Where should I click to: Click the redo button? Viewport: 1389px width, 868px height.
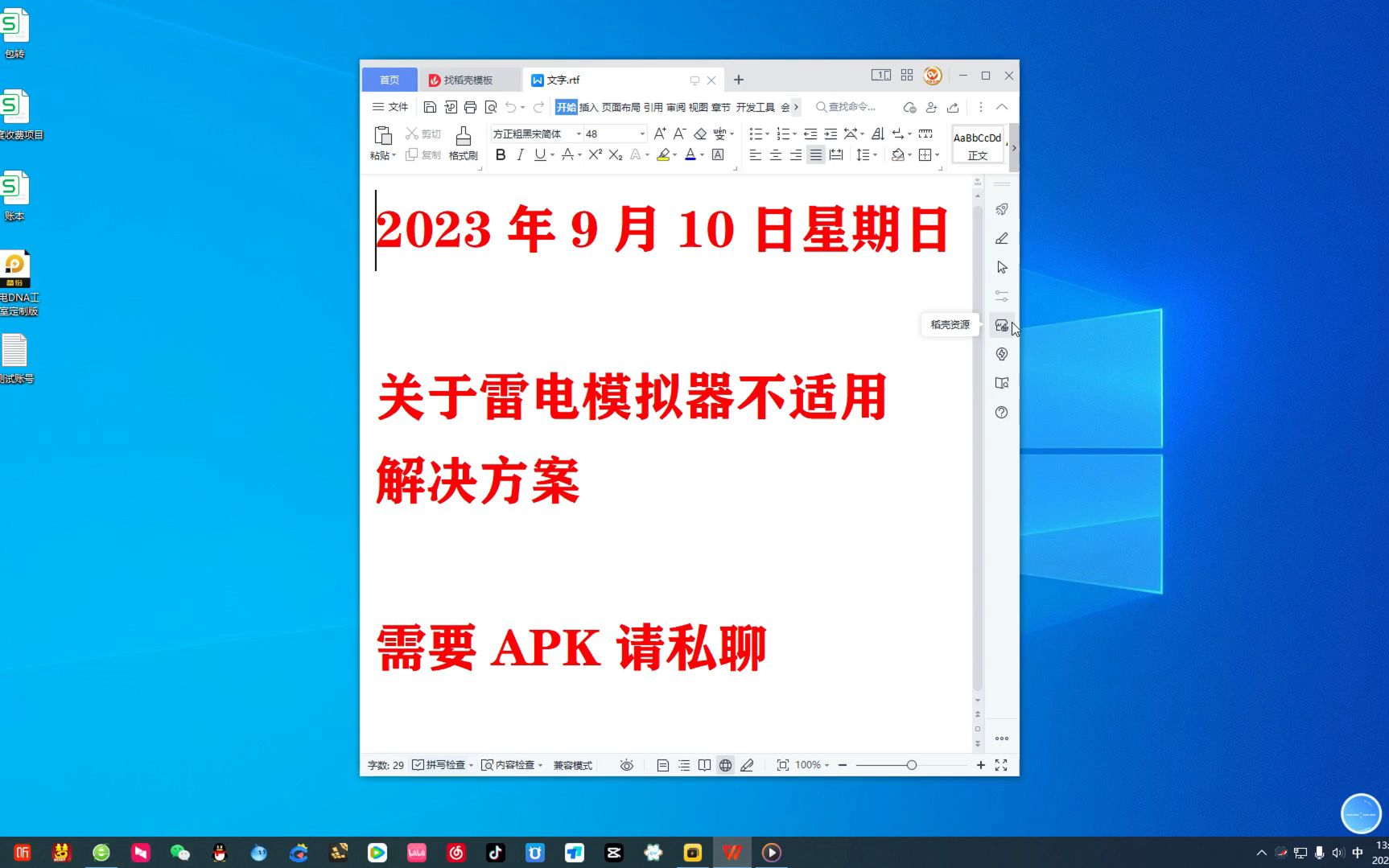click(538, 106)
